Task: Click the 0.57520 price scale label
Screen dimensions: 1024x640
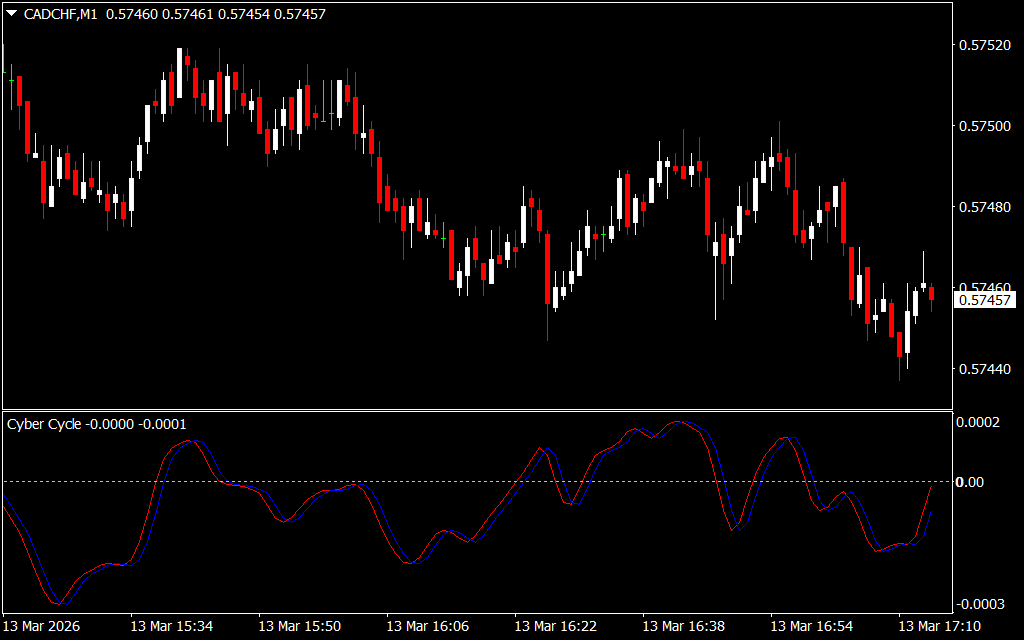Action: pos(984,45)
